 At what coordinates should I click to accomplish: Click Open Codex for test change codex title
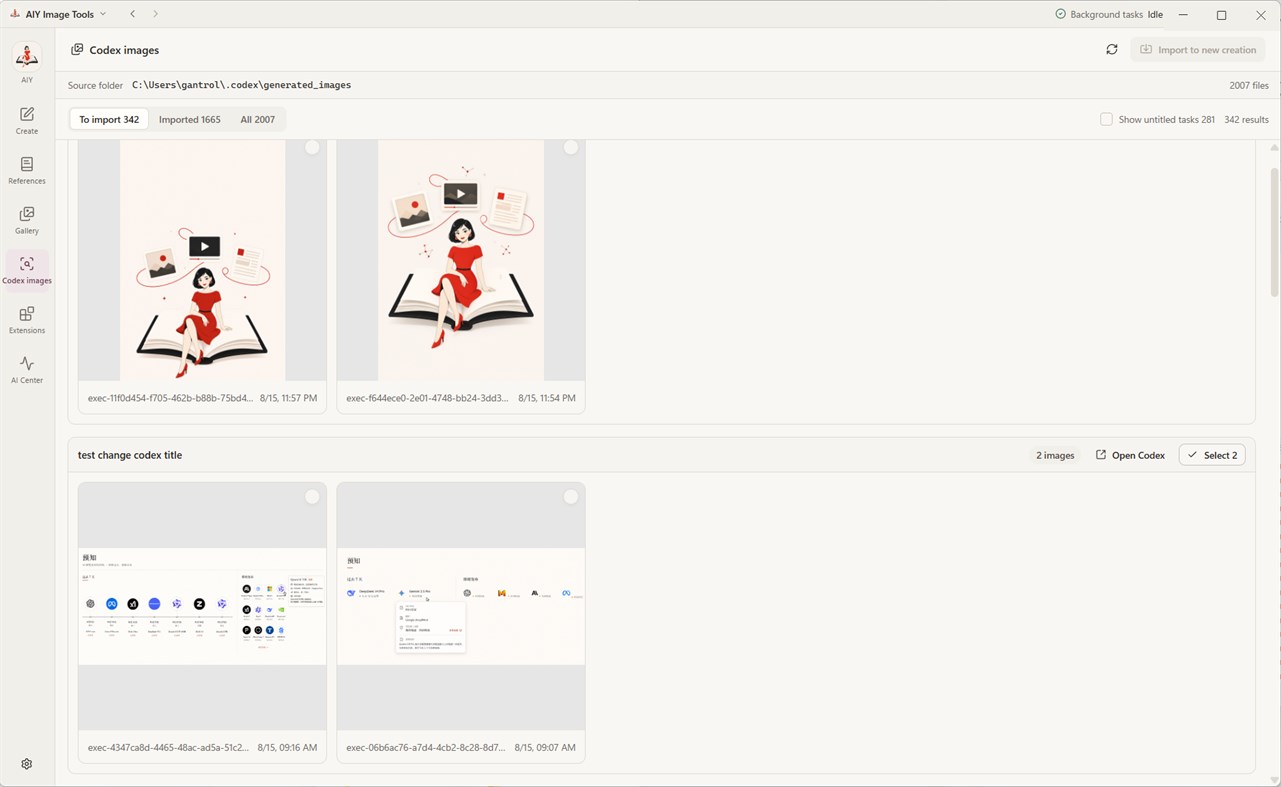(x=1130, y=455)
